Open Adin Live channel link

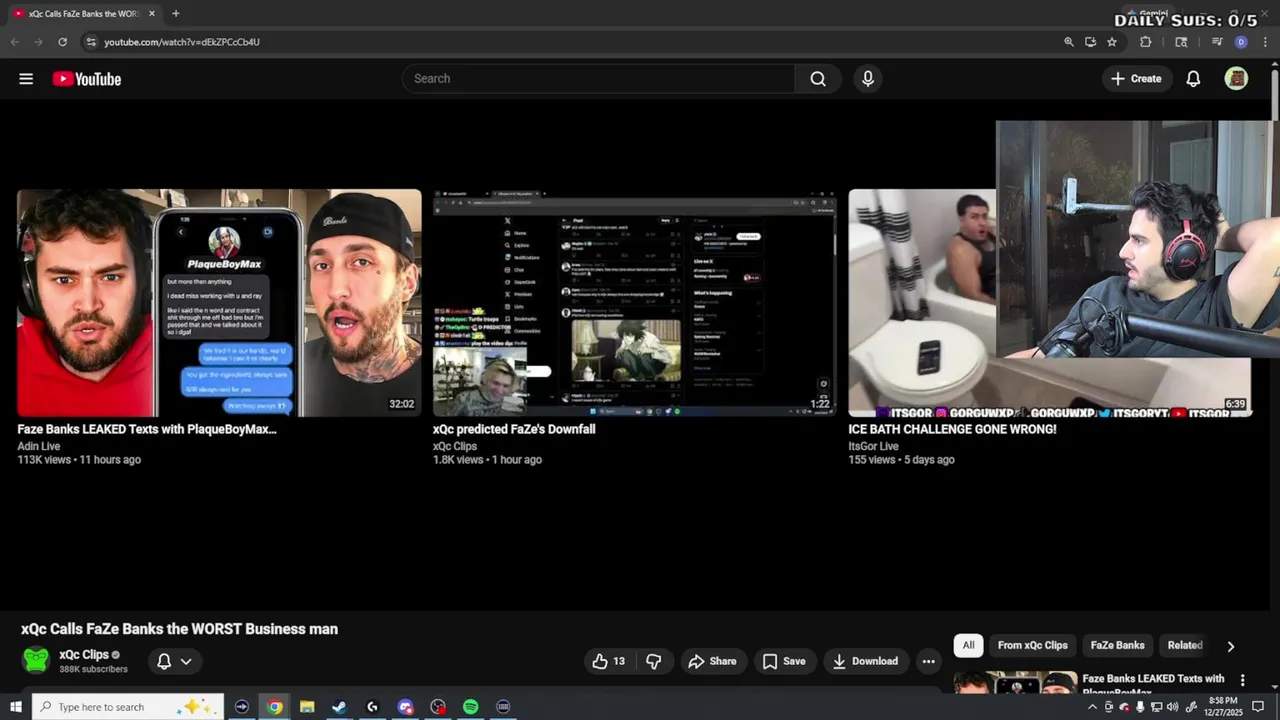(x=39, y=446)
